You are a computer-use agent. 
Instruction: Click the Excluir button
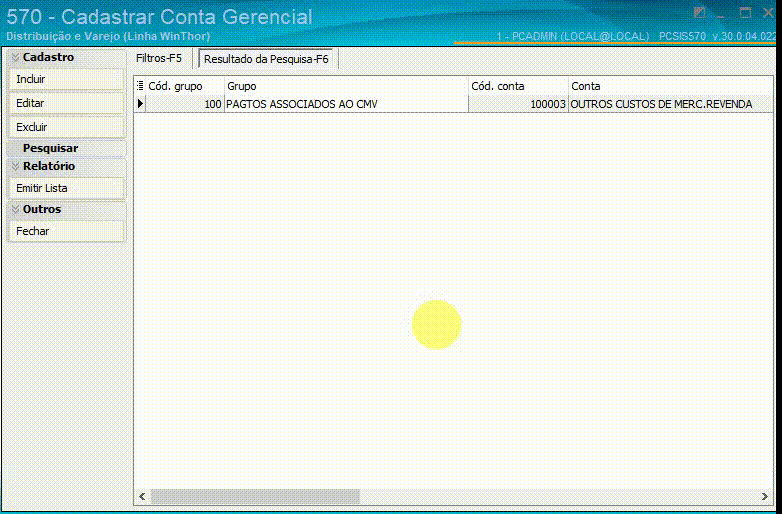click(x=66, y=127)
